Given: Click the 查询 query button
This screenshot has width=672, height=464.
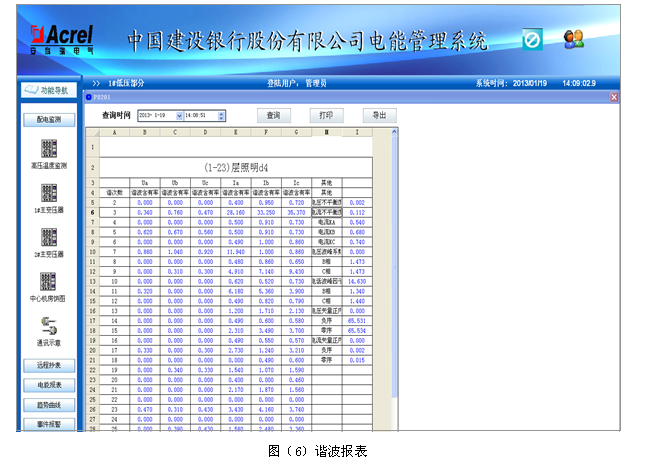Looking at the screenshot, I should [274, 115].
